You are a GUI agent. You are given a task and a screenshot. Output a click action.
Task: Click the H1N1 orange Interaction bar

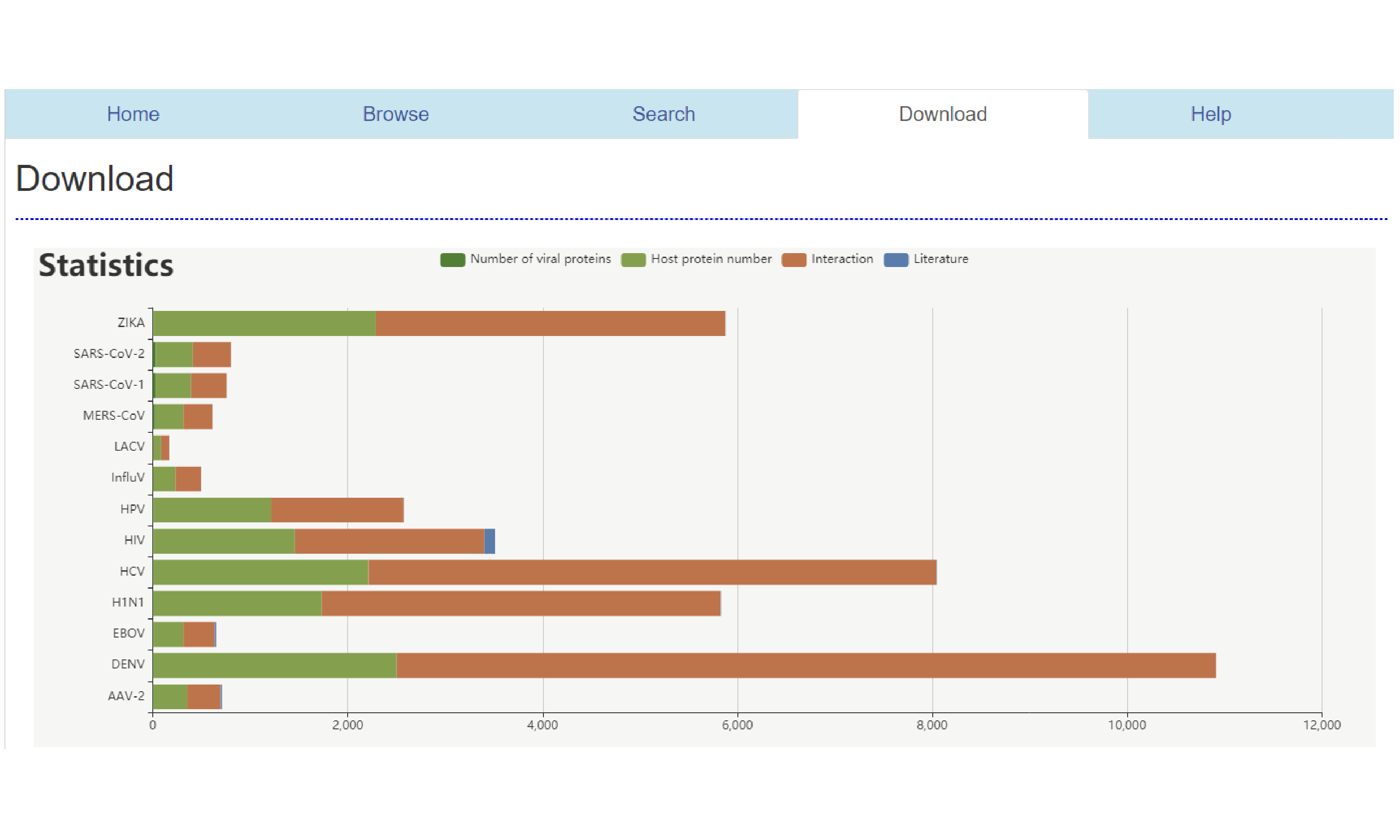point(521,603)
